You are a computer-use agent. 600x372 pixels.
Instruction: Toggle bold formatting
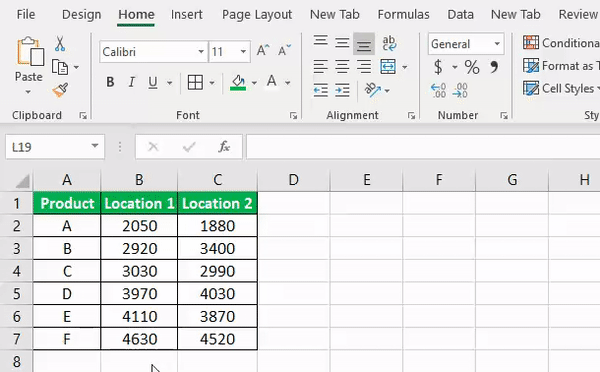[x=110, y=82]
